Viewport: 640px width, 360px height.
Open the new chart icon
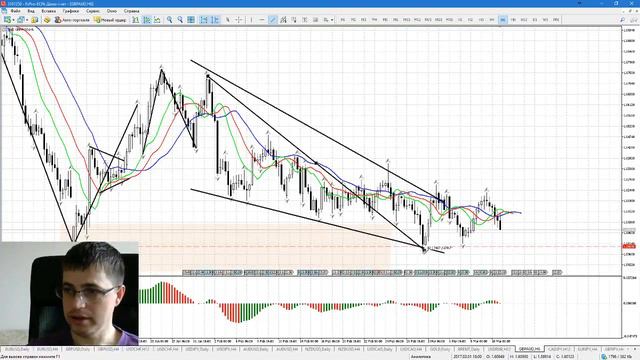[x=7, y=20]
